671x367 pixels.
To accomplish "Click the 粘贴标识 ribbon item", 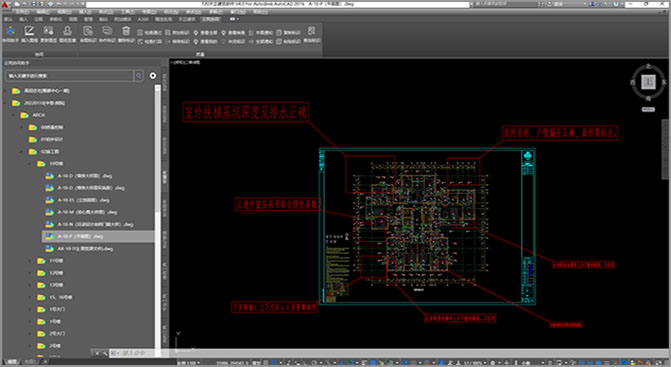I will coord(289,41).
